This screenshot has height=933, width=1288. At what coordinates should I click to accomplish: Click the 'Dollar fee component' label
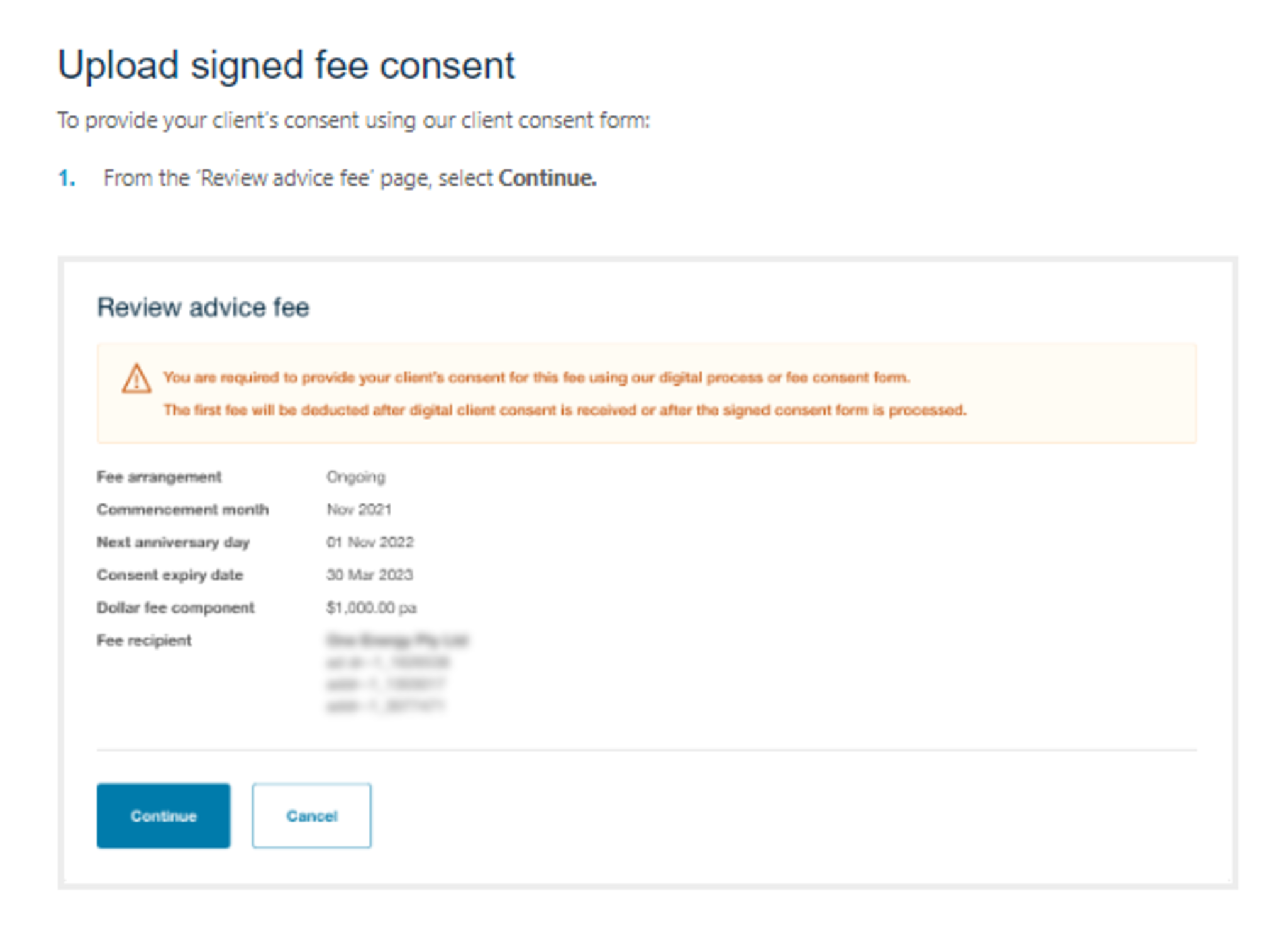click(x=175, y=608)
